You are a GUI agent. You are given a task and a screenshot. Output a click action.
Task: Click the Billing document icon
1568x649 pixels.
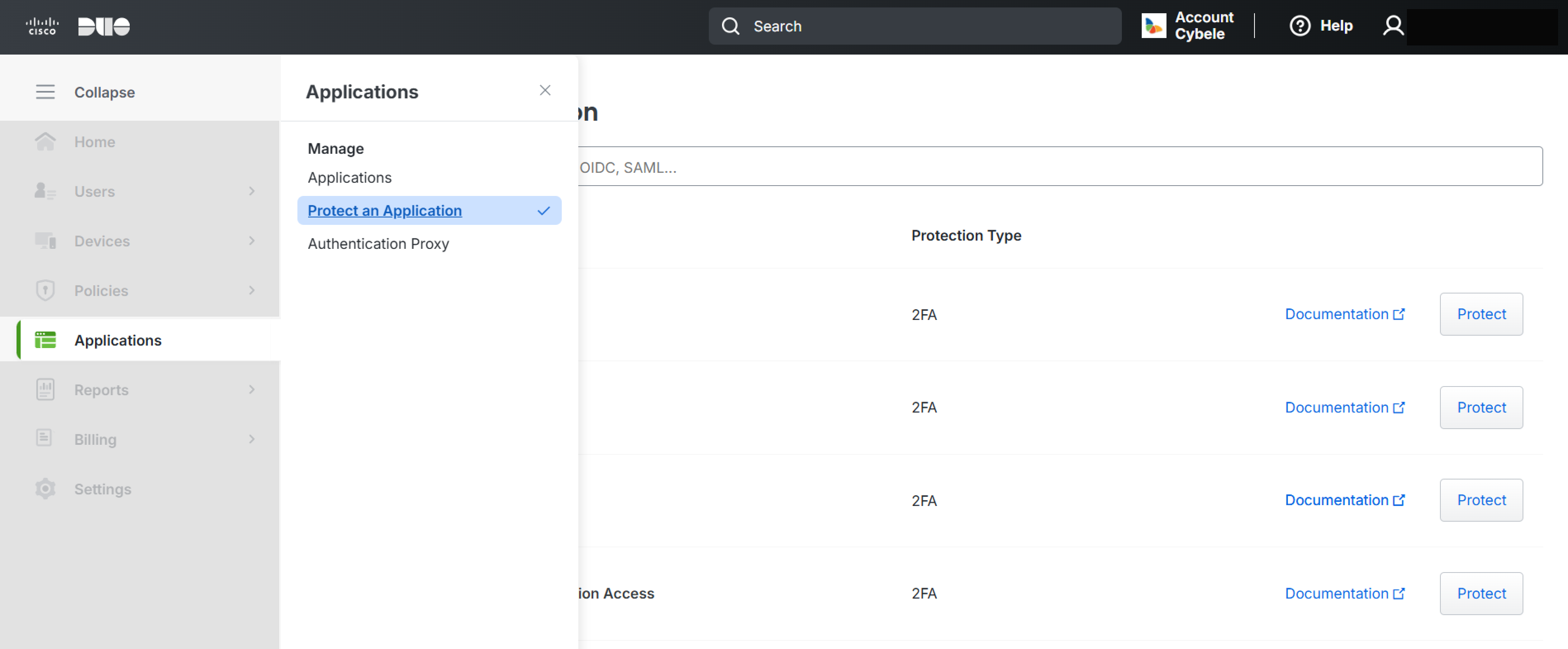[x=44, y=438]
